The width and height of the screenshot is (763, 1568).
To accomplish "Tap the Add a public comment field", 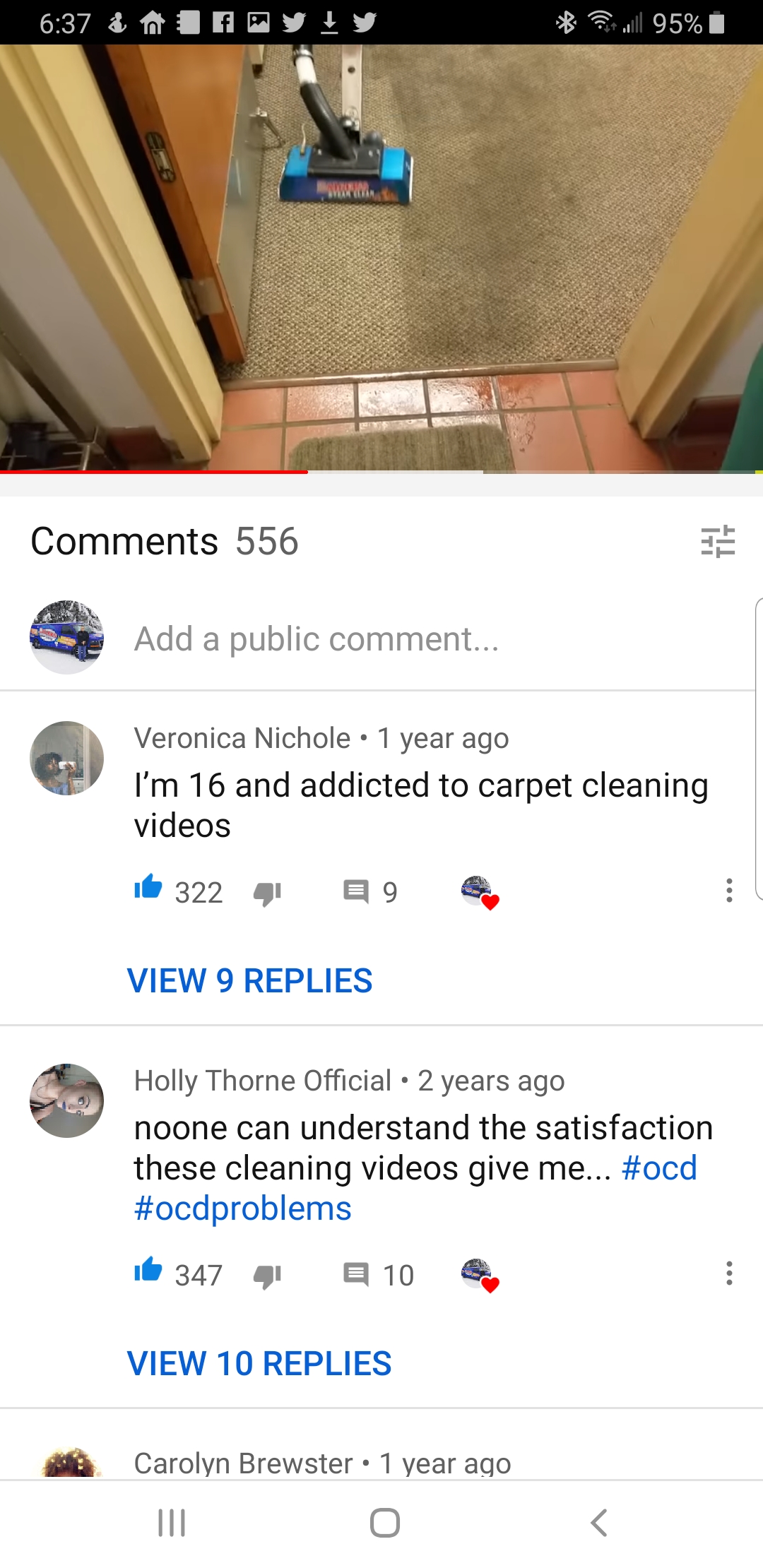I will coord(317,639).
